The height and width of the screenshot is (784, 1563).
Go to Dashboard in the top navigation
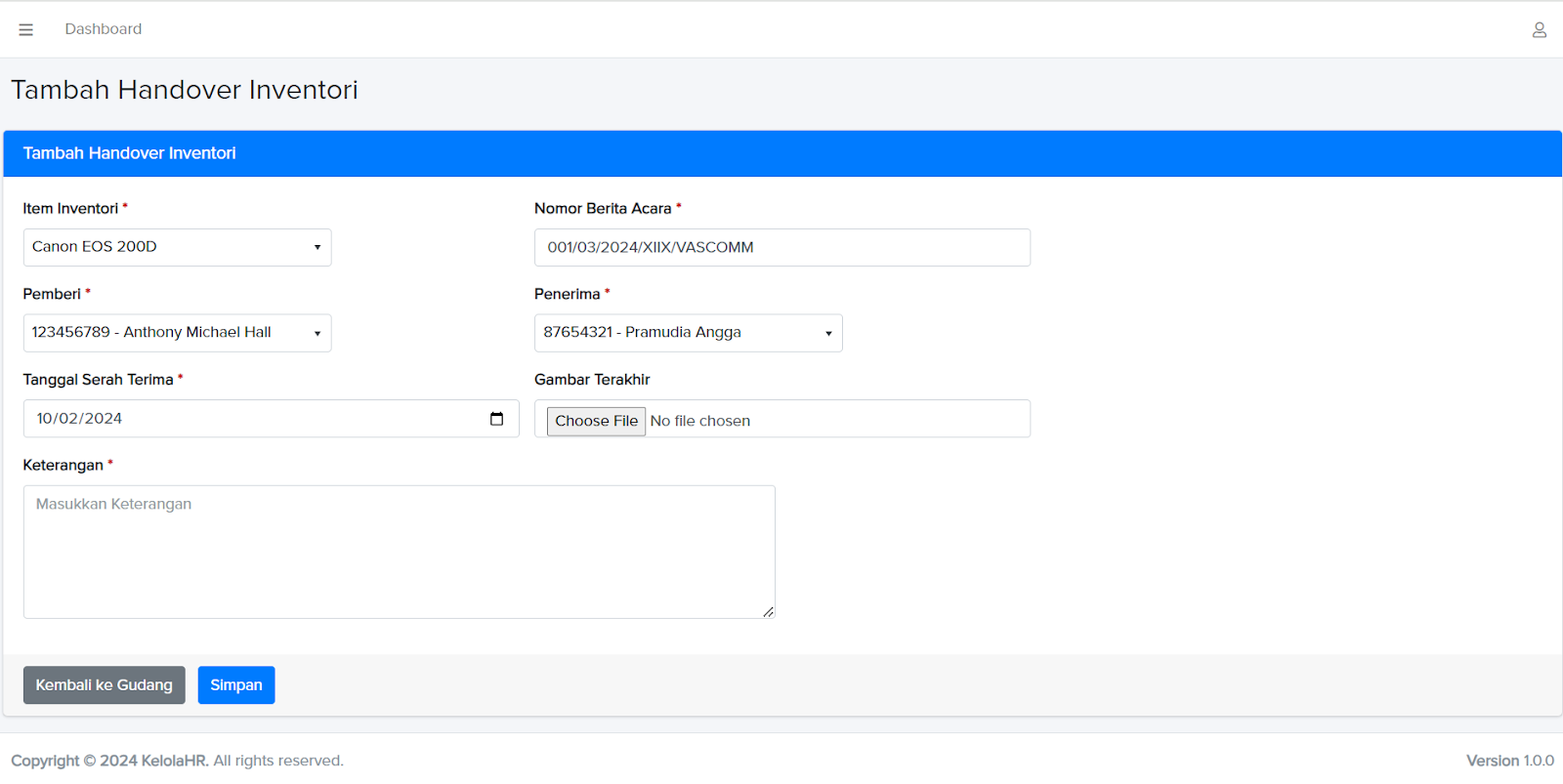(x=103, y=29)
